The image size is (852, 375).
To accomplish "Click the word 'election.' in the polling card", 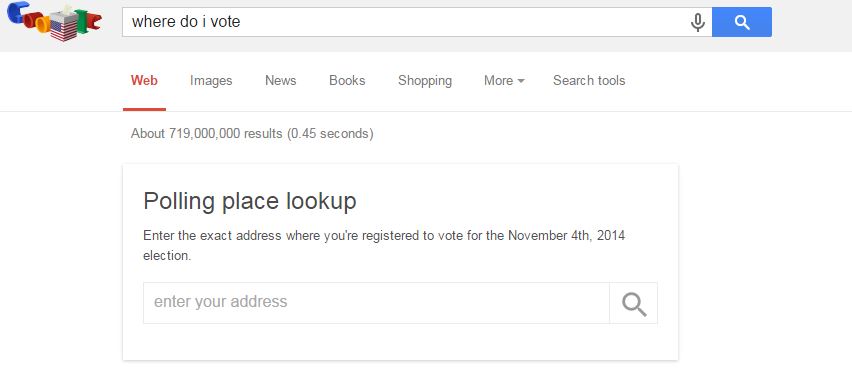I will pos(167,255).
